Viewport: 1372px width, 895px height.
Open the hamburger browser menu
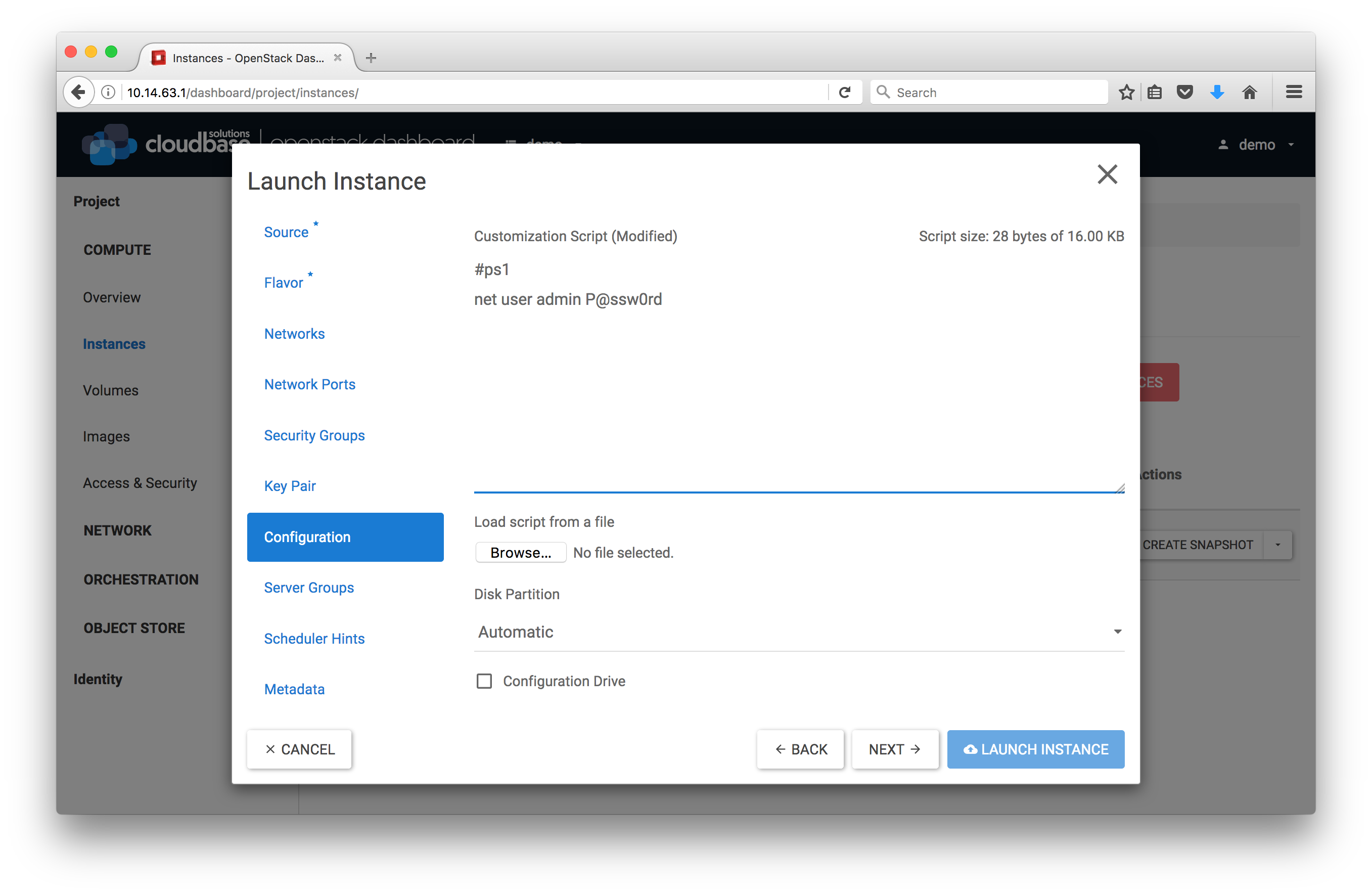[1294, 92]
